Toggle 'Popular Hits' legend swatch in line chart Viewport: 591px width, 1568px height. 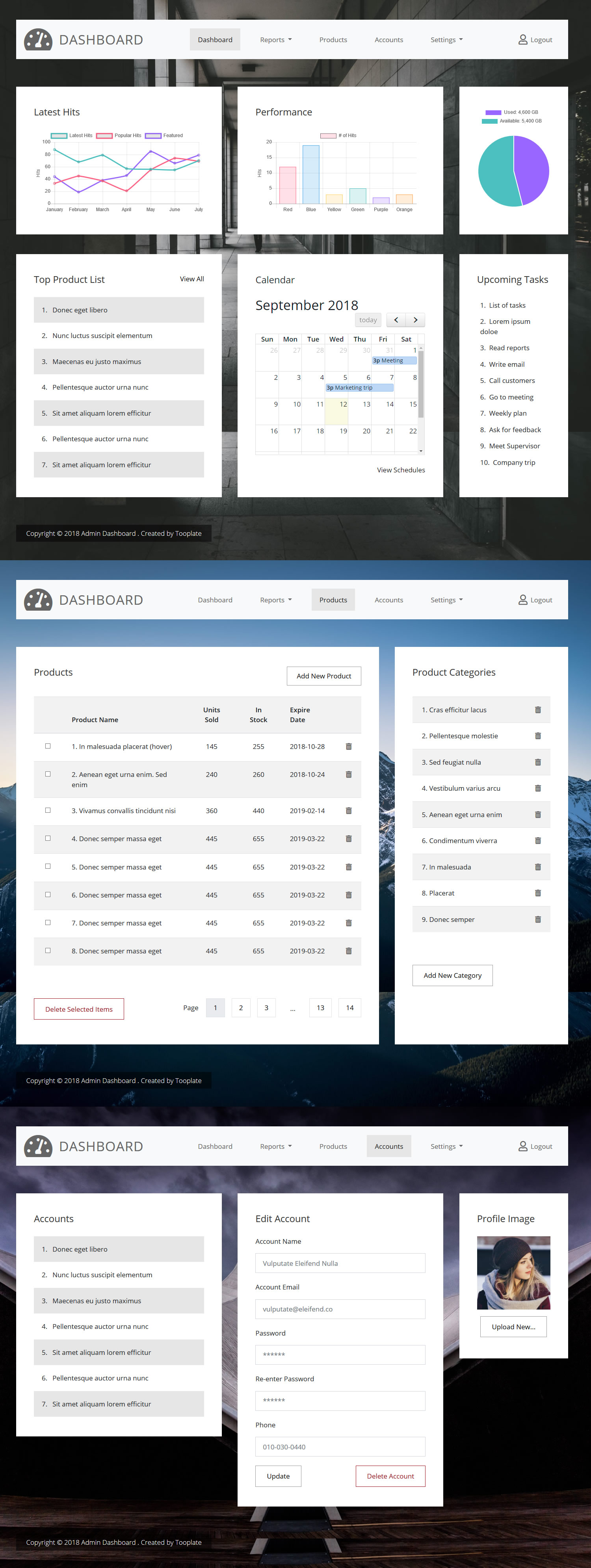104,135
